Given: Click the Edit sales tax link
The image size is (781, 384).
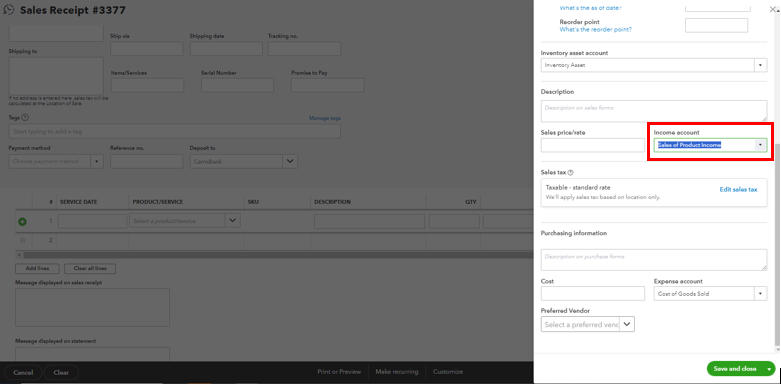Looking at the screenshot, I should point(738,190).
